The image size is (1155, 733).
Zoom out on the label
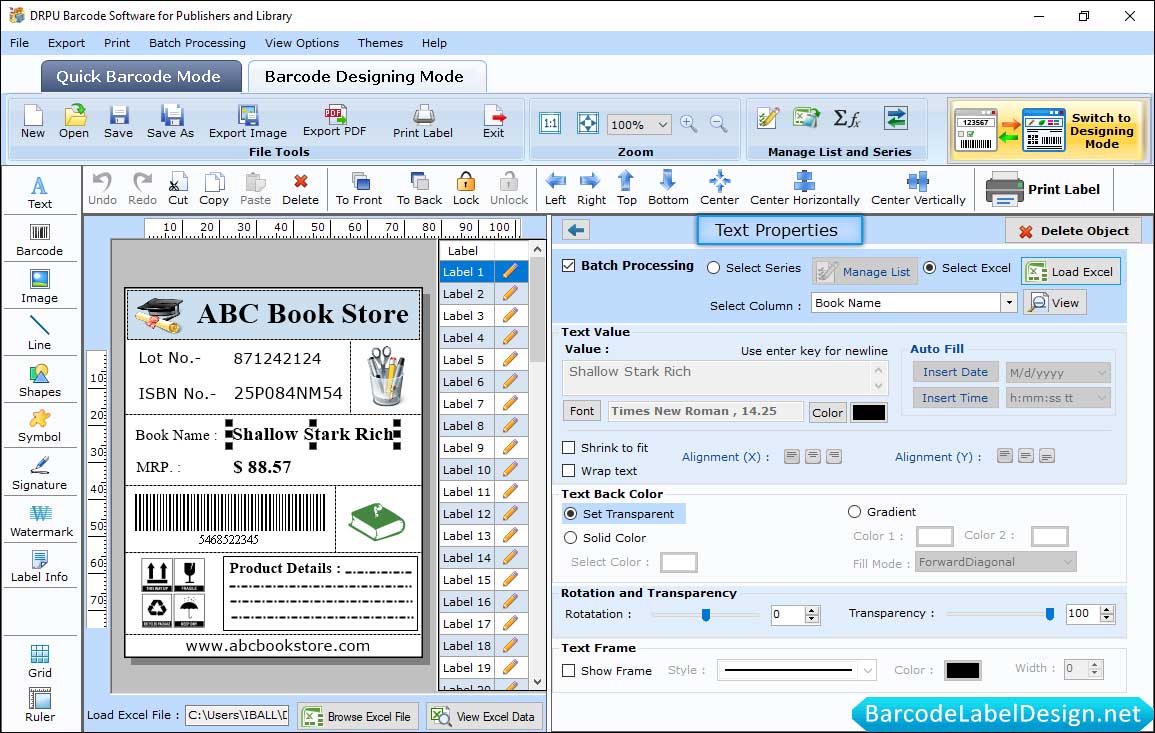pyautogui.click(x=719, y=124)
